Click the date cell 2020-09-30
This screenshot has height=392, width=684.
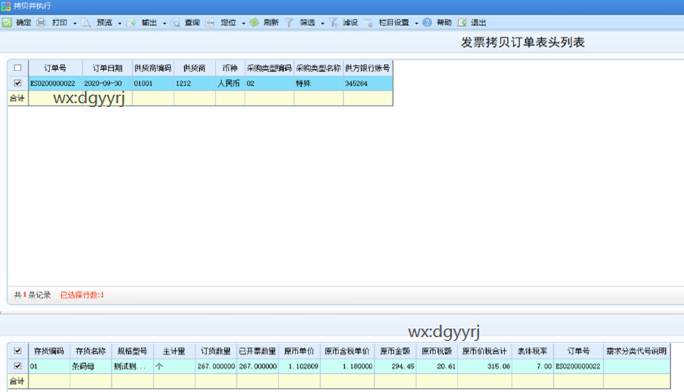[107, 83]
